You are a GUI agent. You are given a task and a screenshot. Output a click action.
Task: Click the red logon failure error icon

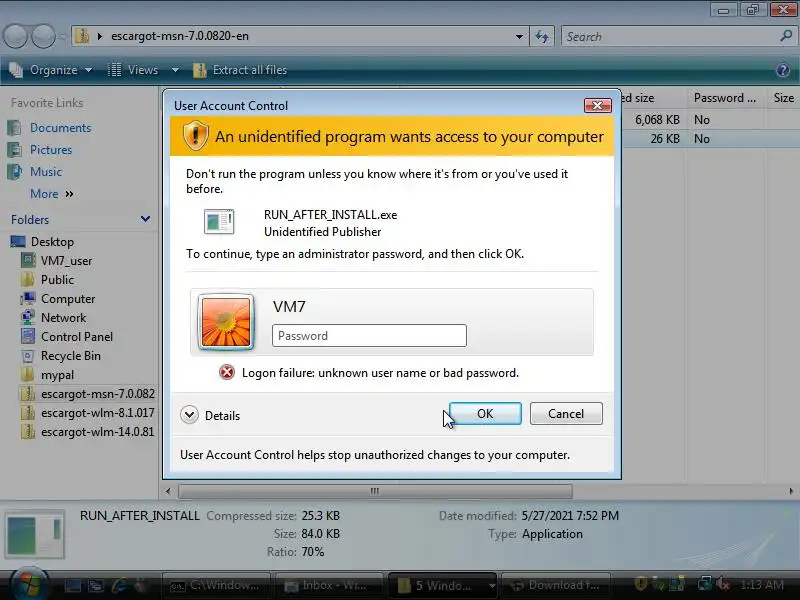(227, 372)
